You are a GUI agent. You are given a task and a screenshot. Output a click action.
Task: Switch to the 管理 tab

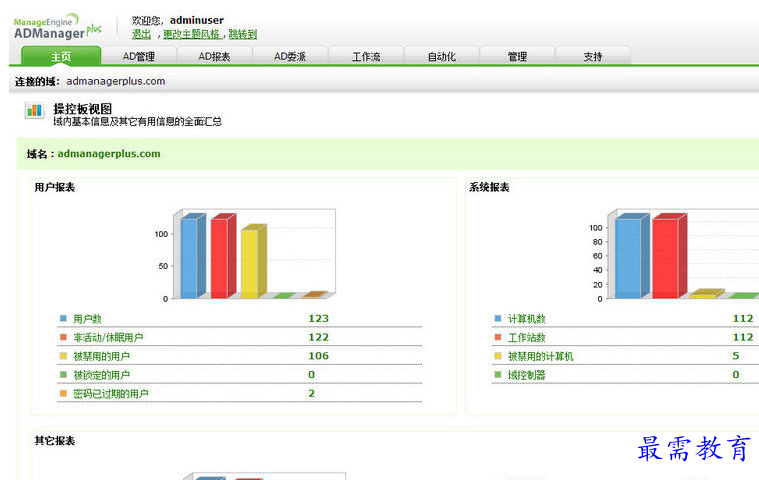click(x=517, y=57)
